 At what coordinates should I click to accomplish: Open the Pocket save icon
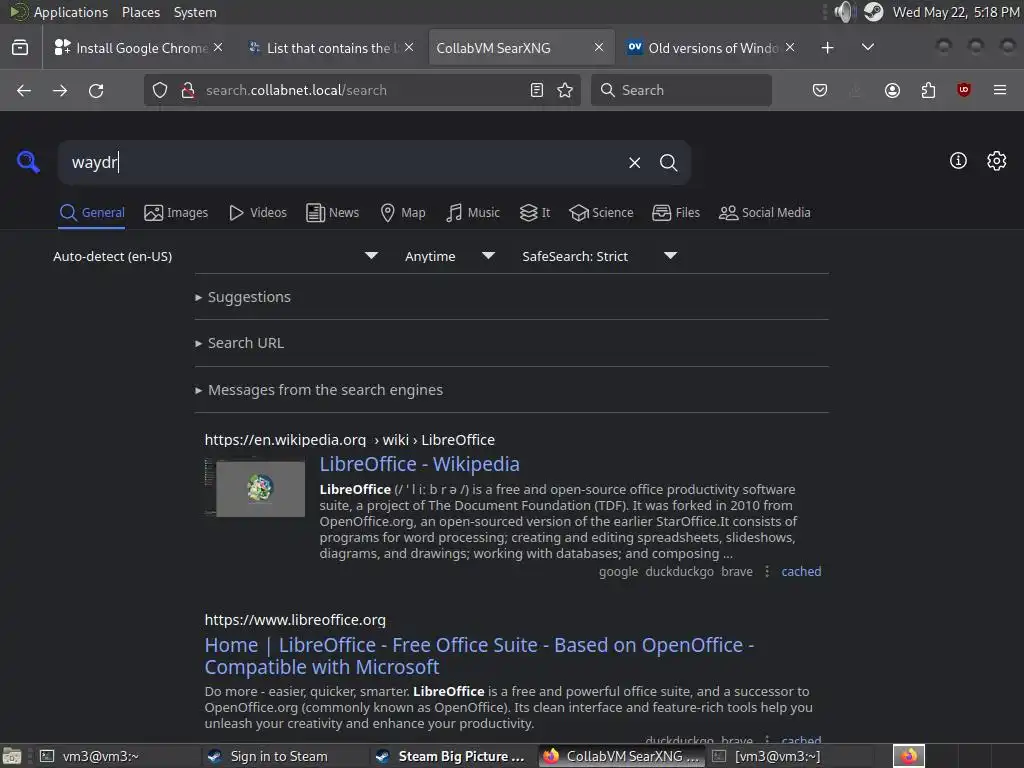click(820, 90)
